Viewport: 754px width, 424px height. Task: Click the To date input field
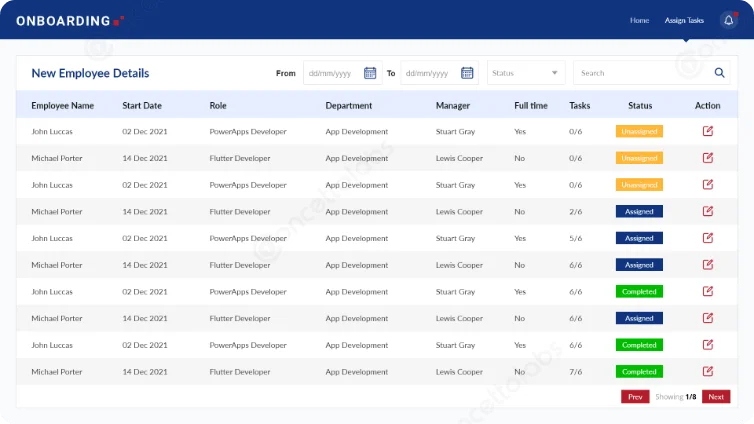[430, 73]
